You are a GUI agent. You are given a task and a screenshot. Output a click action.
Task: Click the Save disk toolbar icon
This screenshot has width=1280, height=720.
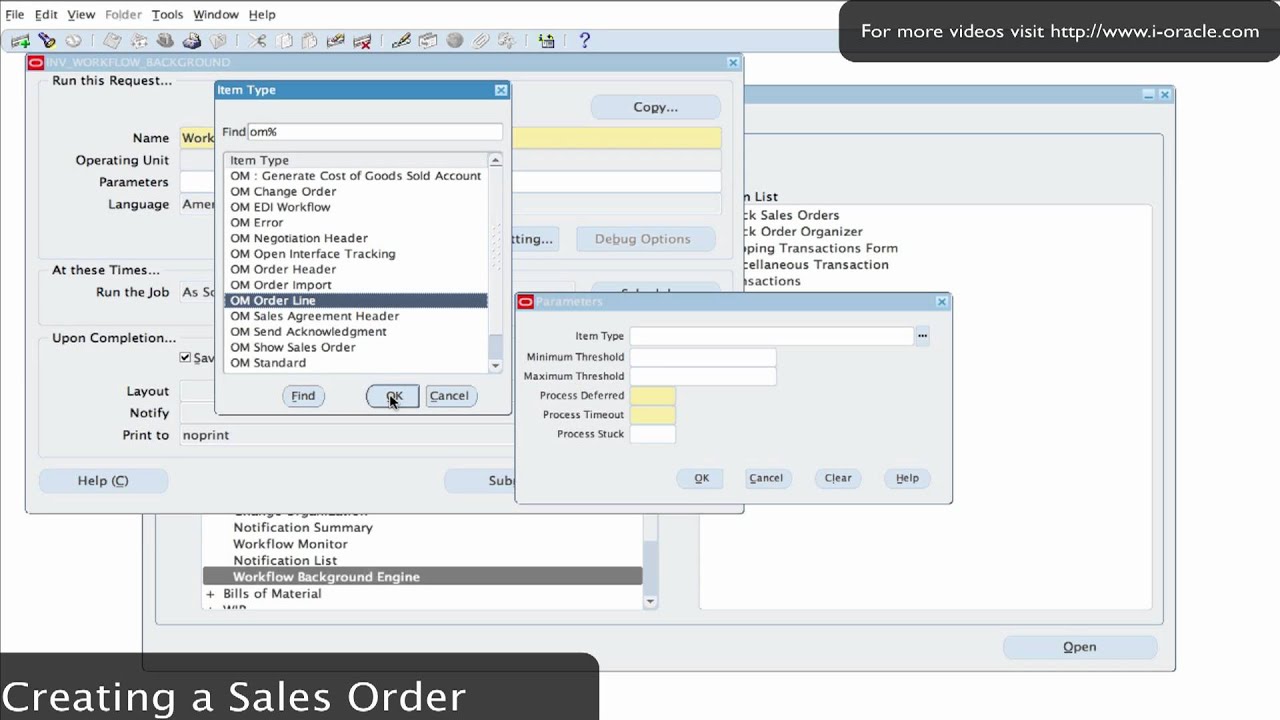pyautogui.click(x=112, y=41)
